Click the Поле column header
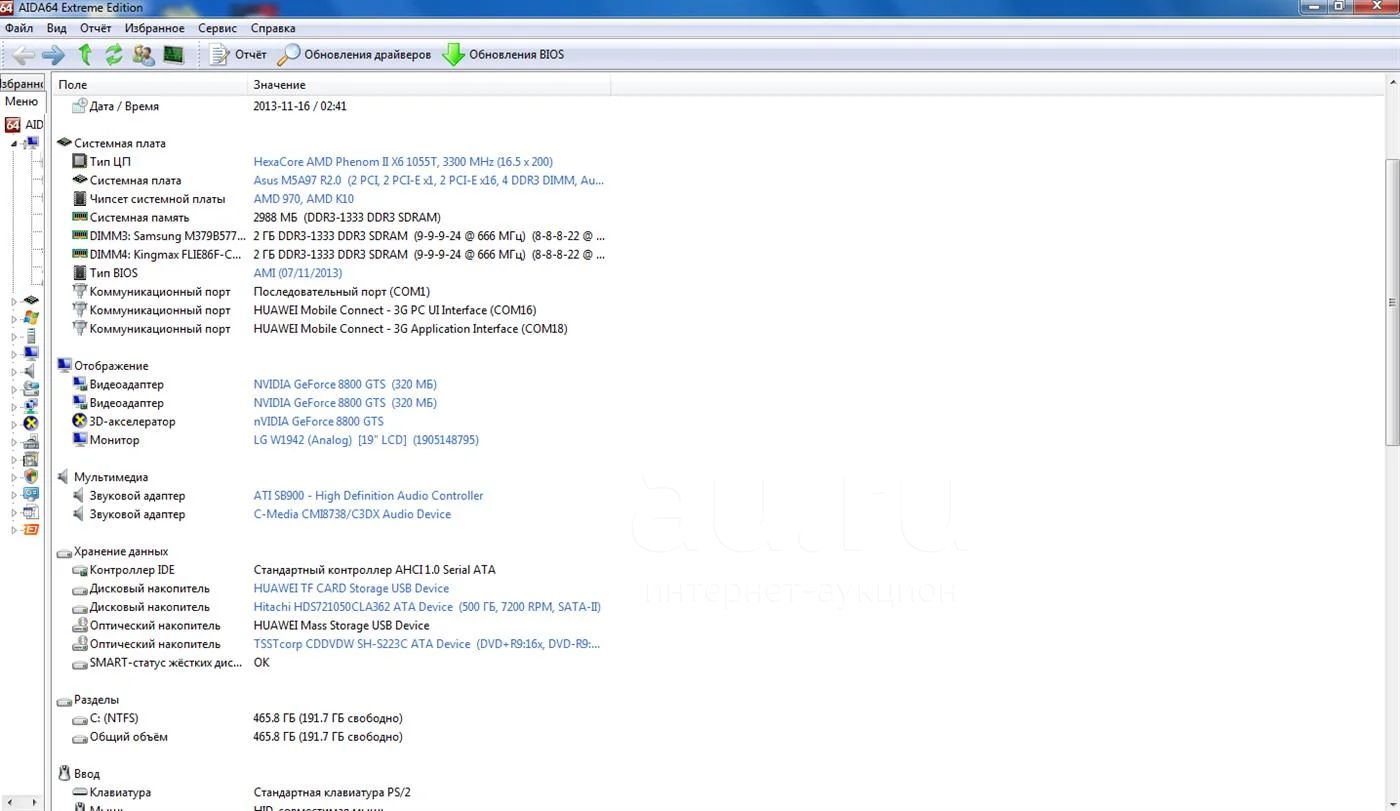The width and height of the screenshot is (1400, 811). point(150,85)
